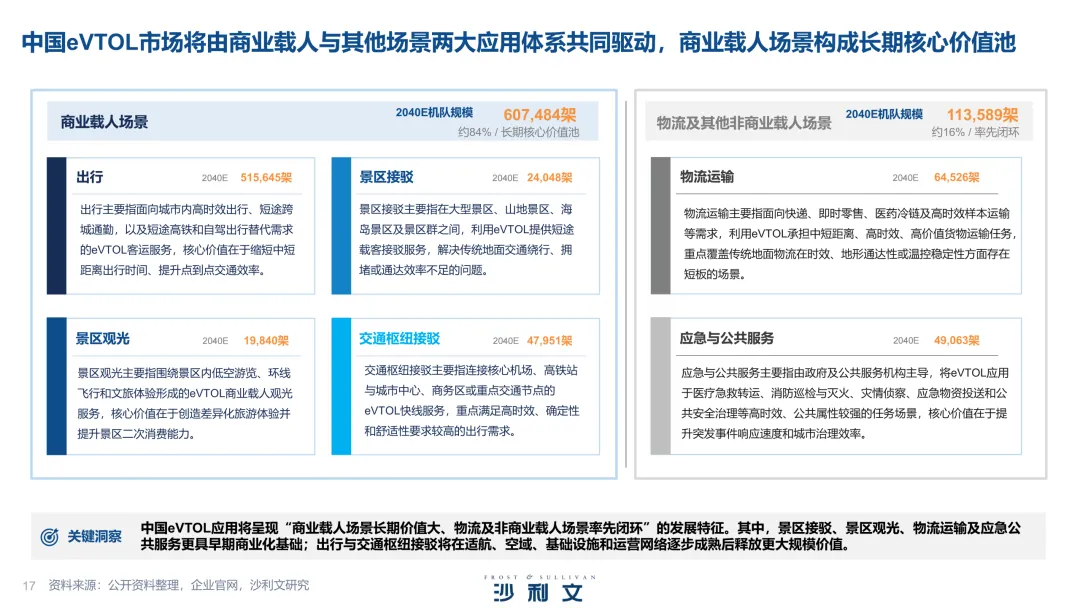The height and width of the screenshot is (608, 1080).
Task: Click the fleet figure 607,484架
Action: click(539, 114)
